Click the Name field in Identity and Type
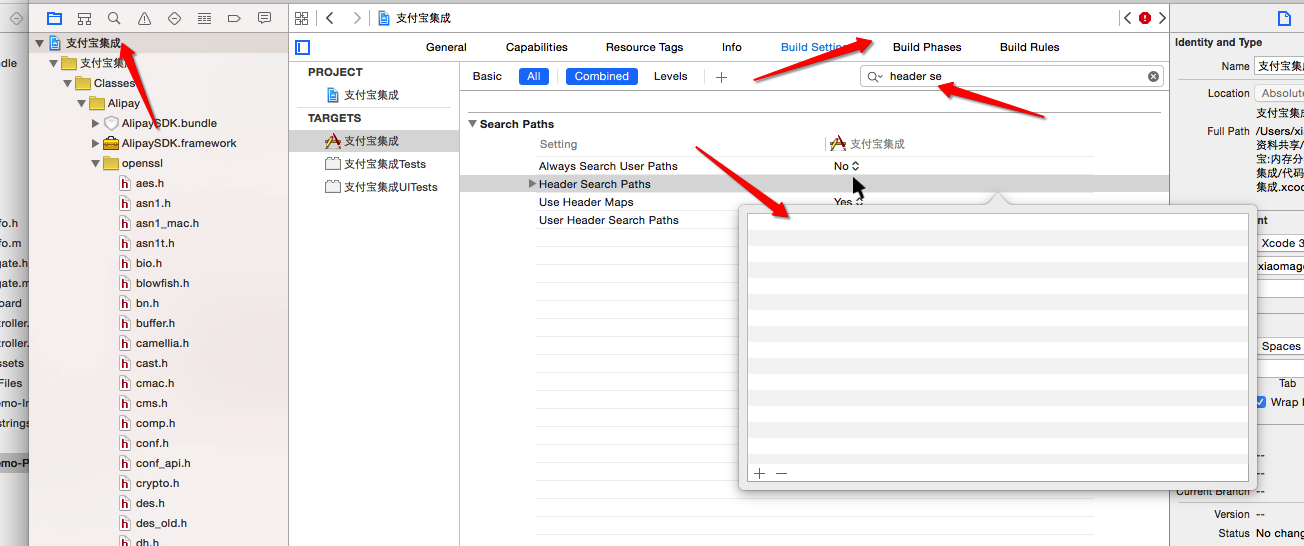This screenshot has width=1304, height=546. coord(1279,66)
